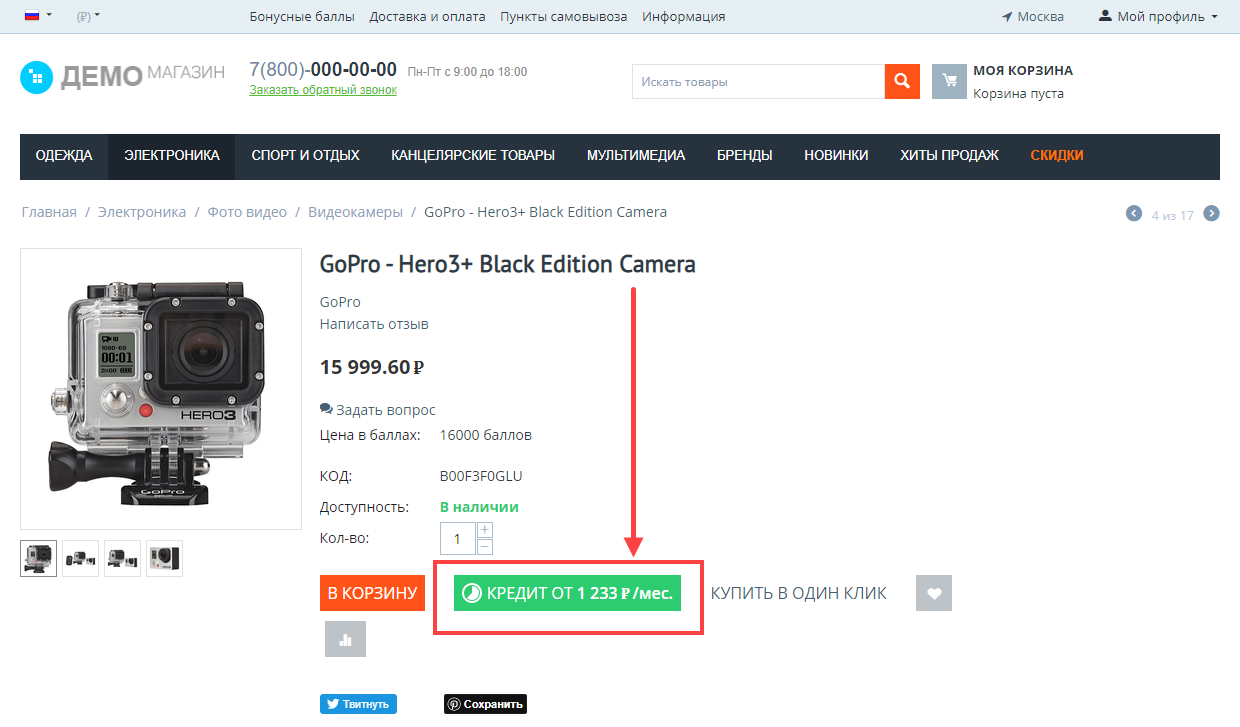Click КРЕДИТ ОТ 1 233 ₽/мес. button
This screenshot has width=1240, height=727.
(x=567, y=593)
